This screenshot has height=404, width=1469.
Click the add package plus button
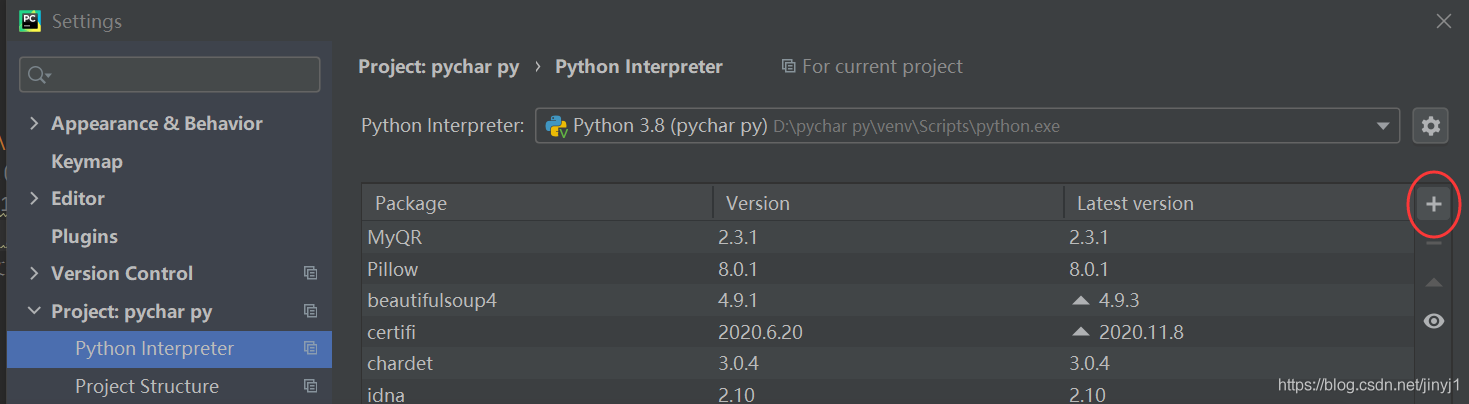tap(1433, 204)
